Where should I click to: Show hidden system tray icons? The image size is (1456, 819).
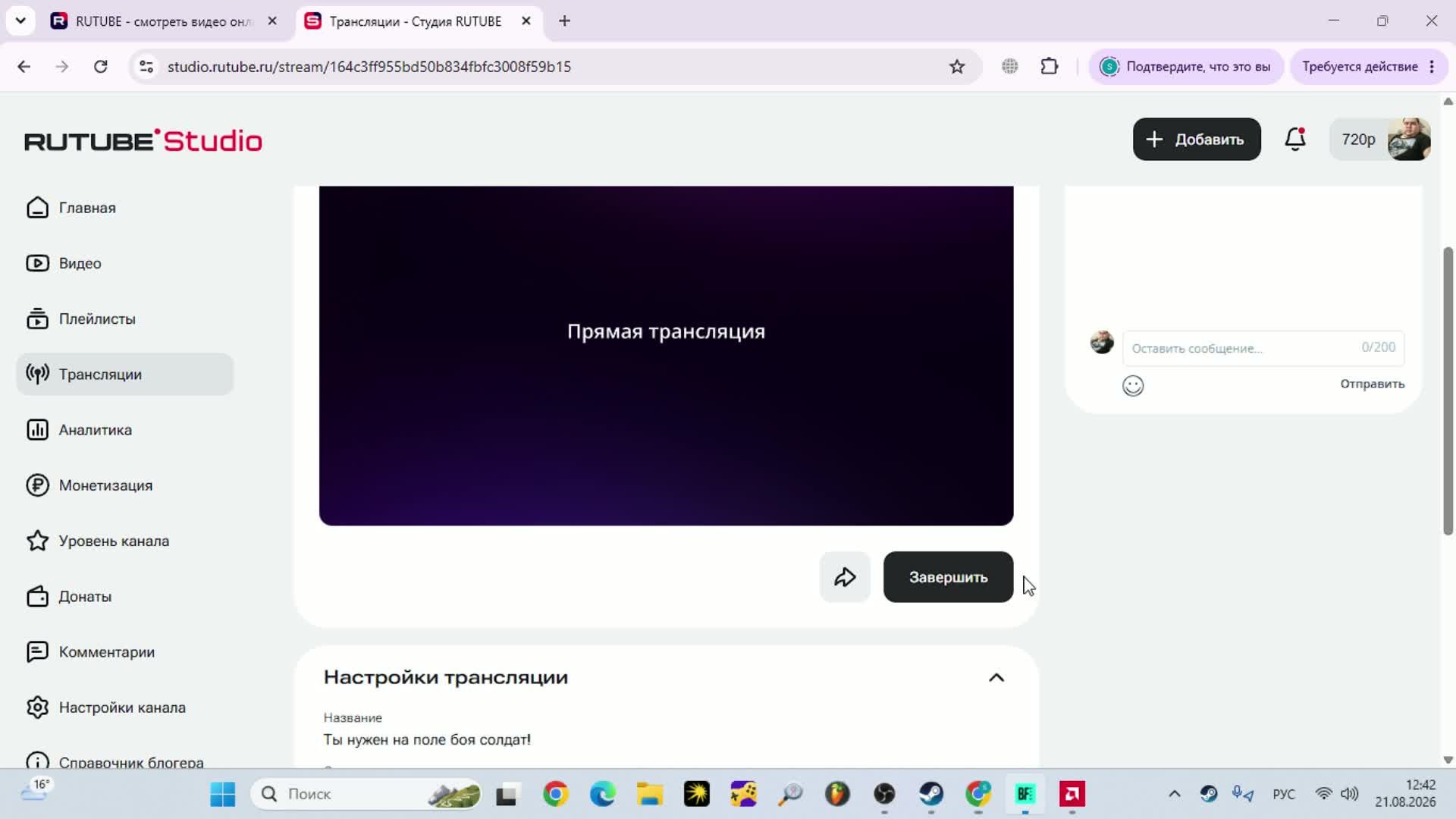click(x=1175, y=794)
